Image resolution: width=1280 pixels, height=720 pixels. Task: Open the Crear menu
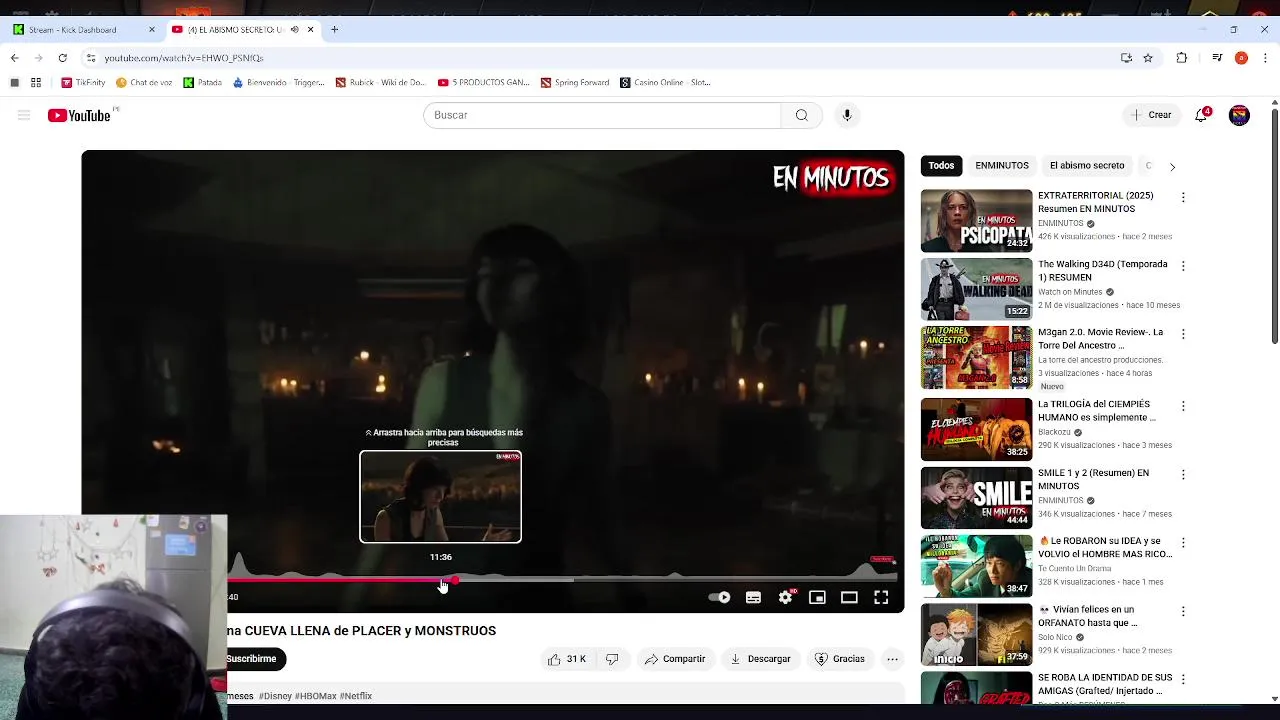[1151, 115]
